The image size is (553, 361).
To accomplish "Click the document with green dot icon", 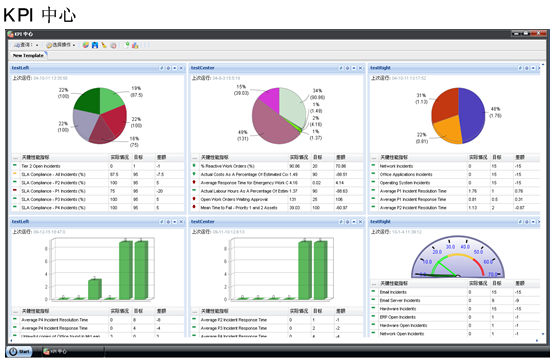I will coord(127,45).
